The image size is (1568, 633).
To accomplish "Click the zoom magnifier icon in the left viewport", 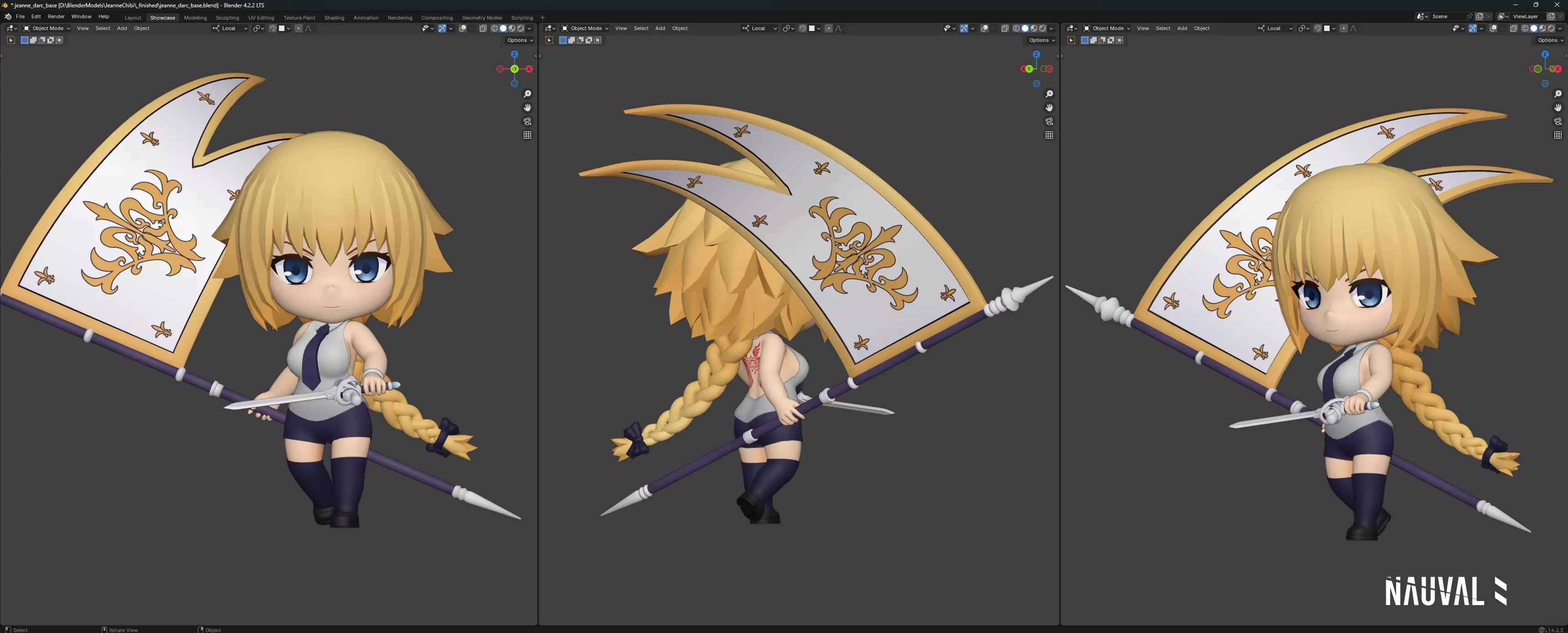I will (x=527, y=94).
